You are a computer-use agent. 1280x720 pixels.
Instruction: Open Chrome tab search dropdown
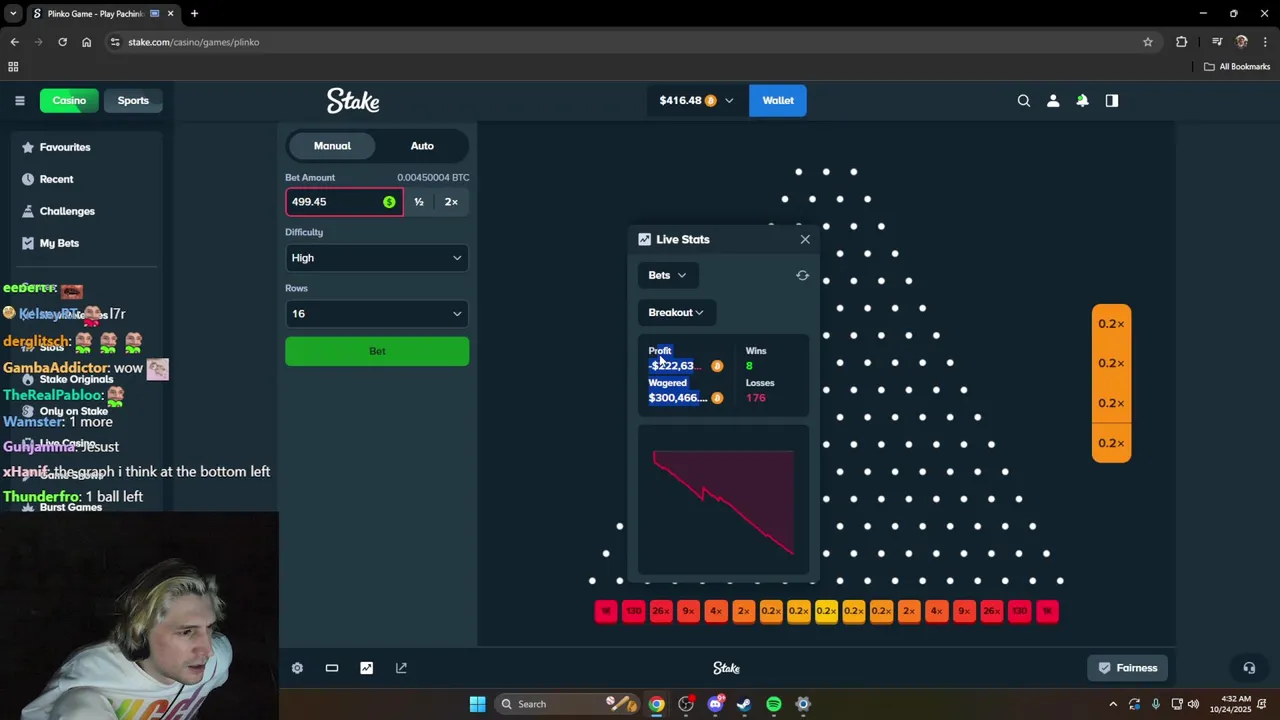click(x=13, y=14)
